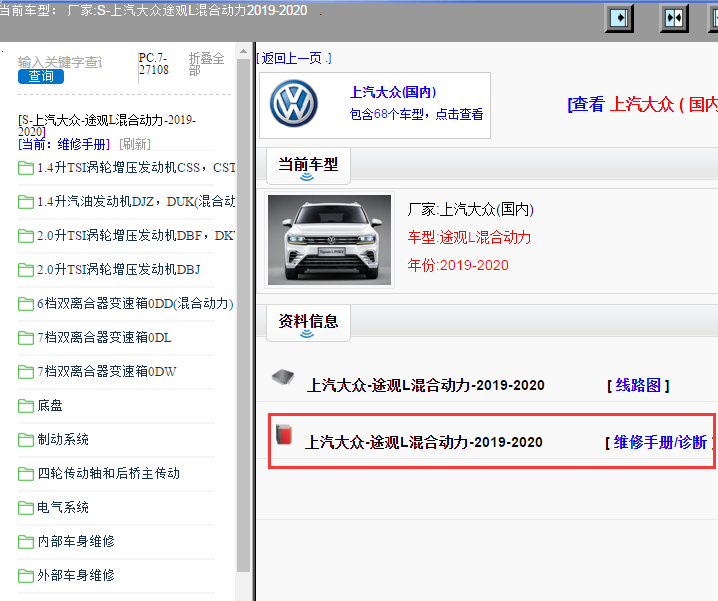Open folder icon for 6档双离合器变速箱0DD

coord(26,304)
